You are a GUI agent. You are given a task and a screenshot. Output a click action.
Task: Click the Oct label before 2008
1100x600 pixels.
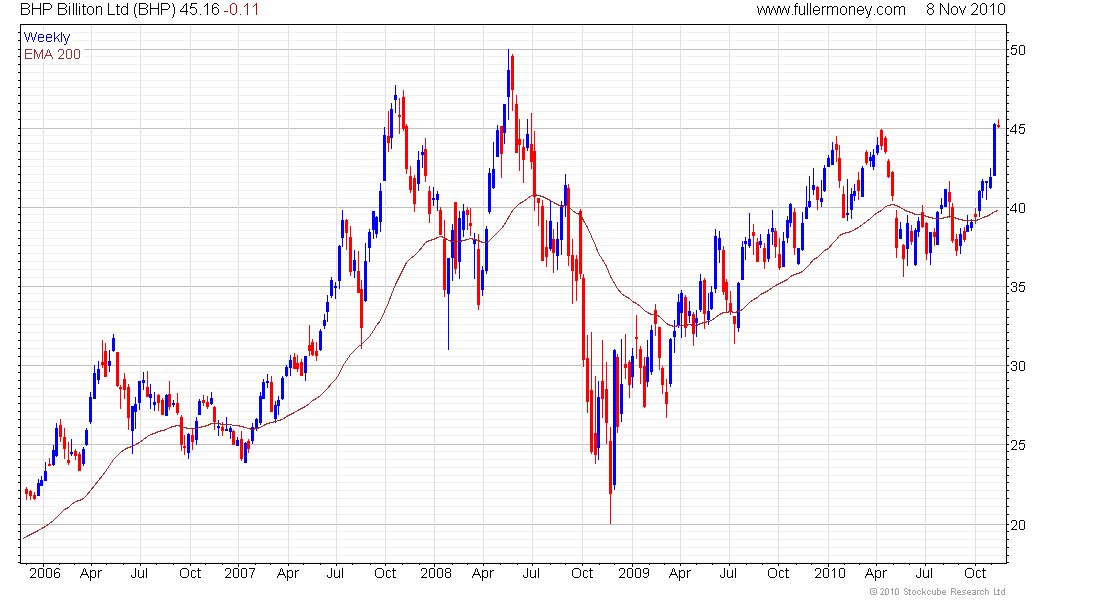pyautogui.click(x=385, y=573)
